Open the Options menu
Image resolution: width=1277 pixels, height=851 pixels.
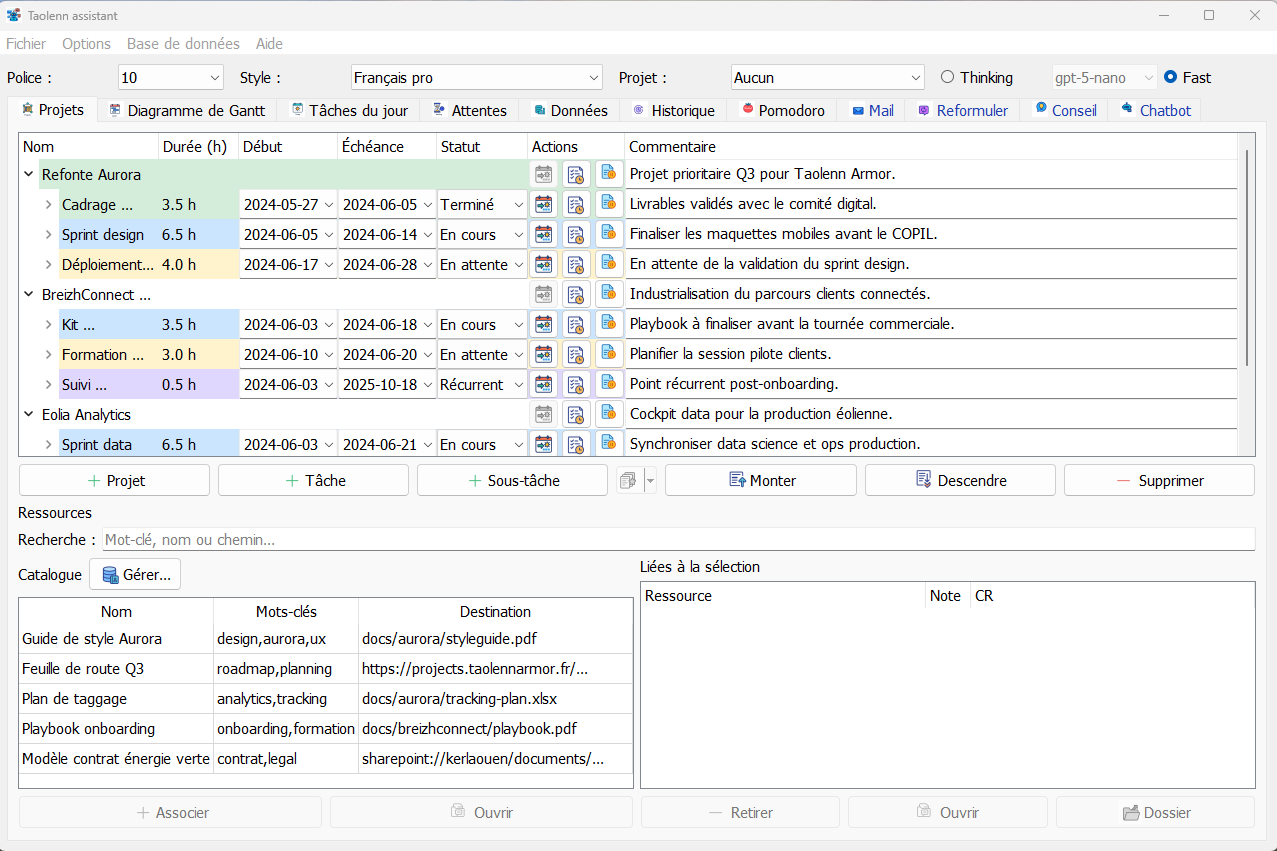86,44
